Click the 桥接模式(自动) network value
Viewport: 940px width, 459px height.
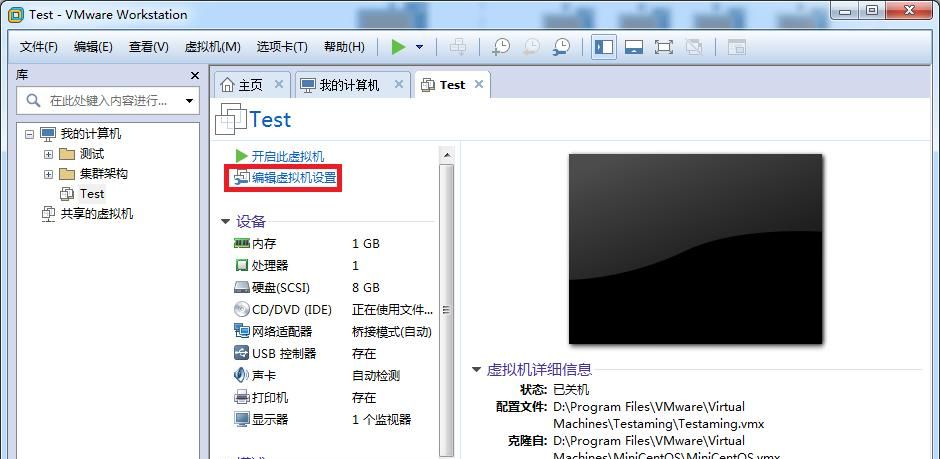[x=391, y=331]
